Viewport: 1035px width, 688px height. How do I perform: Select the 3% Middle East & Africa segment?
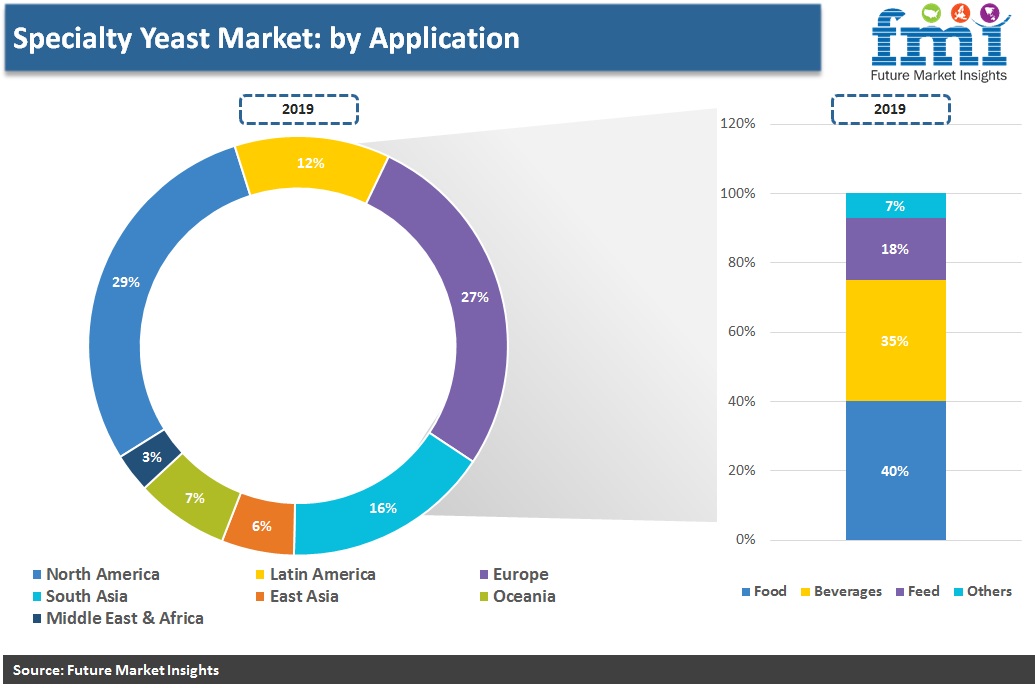pyautogui.click(x=152, y=458)
